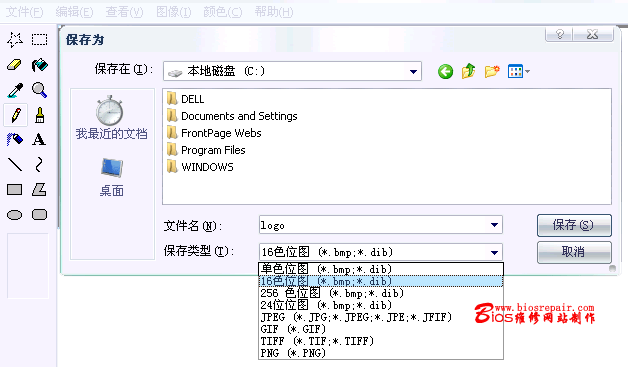Open the View (查看) menu
The width and height of the screenshot is (628, 367).
coord(124,12)
